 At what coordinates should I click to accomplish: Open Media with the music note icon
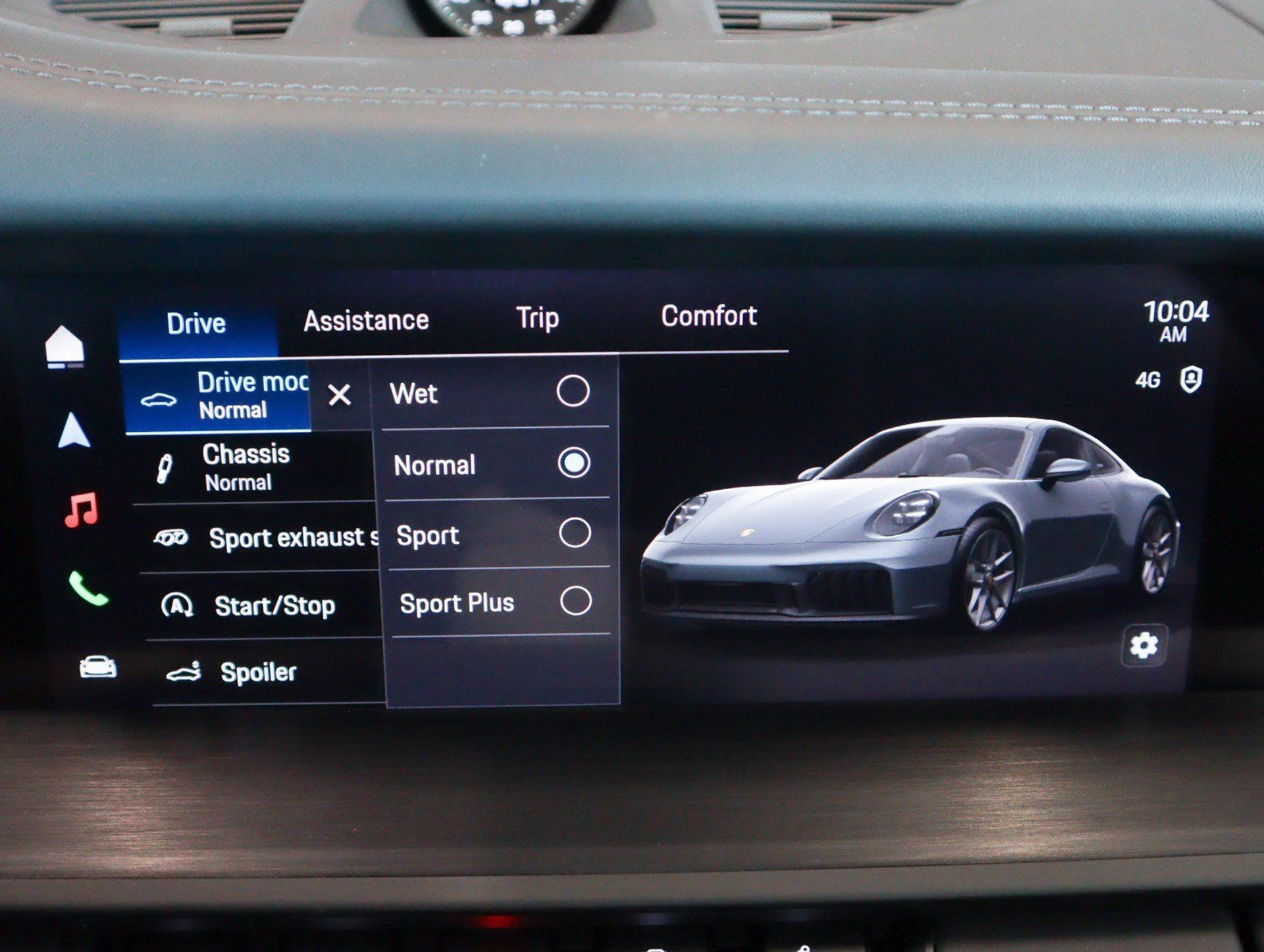[x=82, y=510]
